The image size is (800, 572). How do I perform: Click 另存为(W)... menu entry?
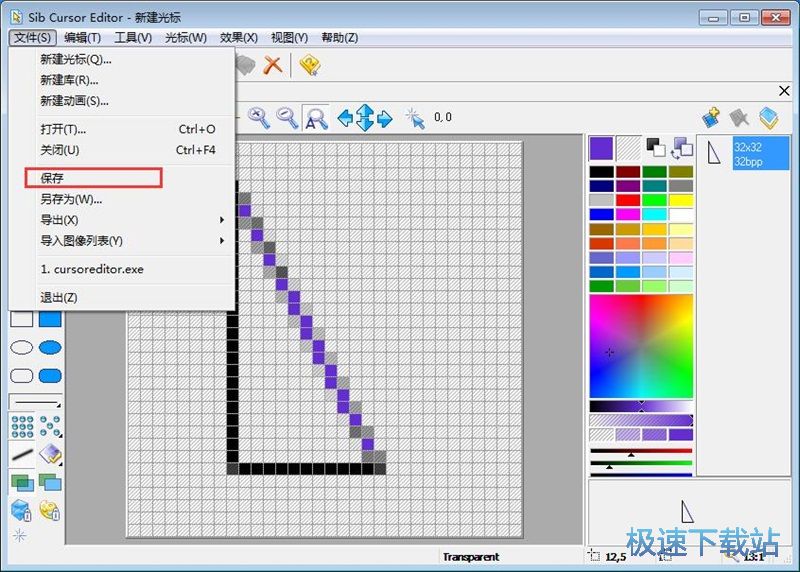(71, 199)
